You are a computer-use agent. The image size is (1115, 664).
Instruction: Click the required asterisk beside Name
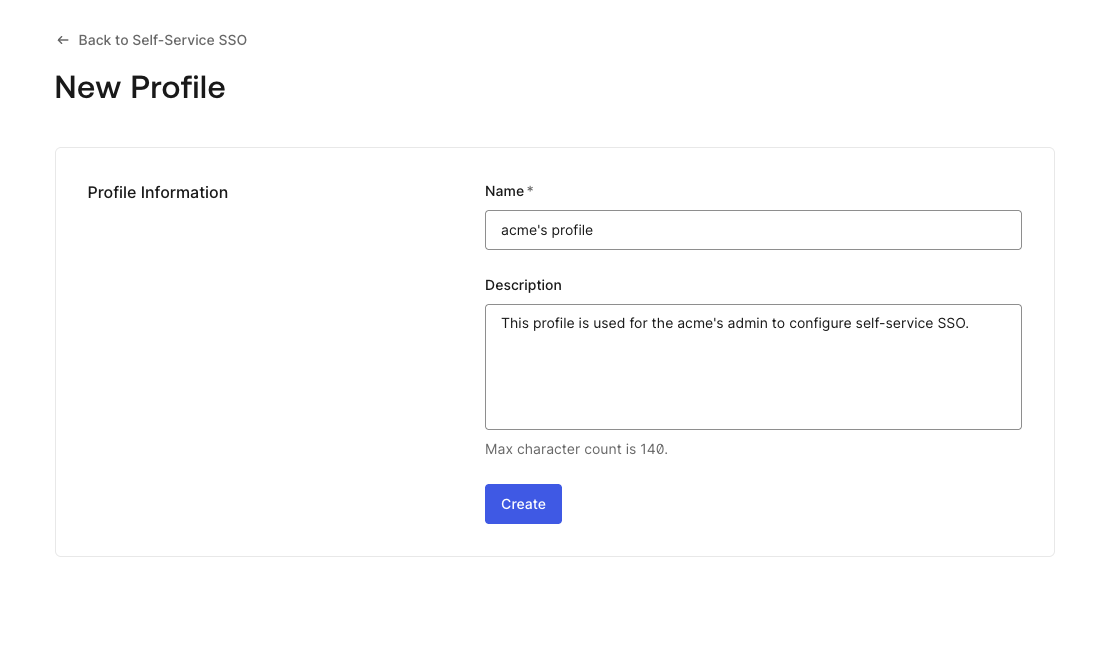point(530,190)
